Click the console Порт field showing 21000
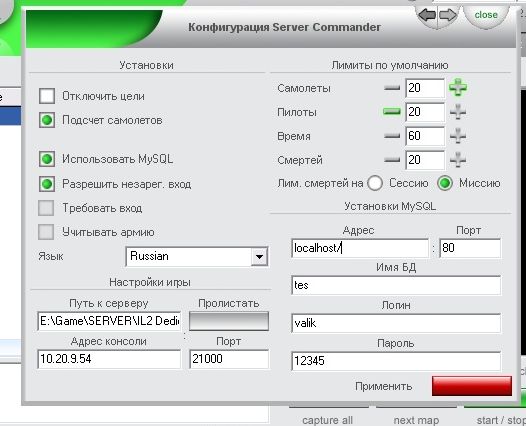 [x=229, y=359]
